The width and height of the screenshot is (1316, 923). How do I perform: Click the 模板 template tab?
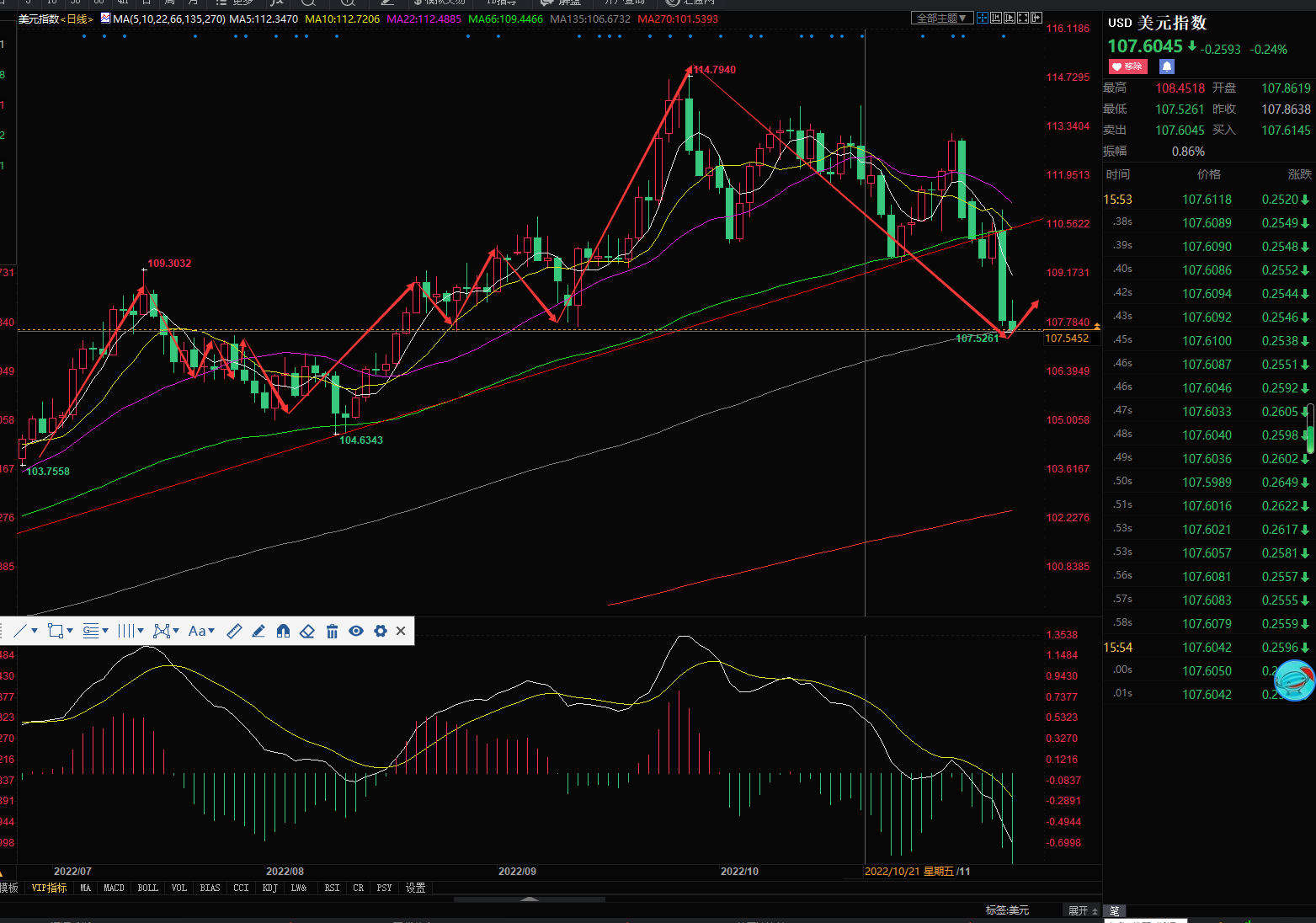[9, 888]
